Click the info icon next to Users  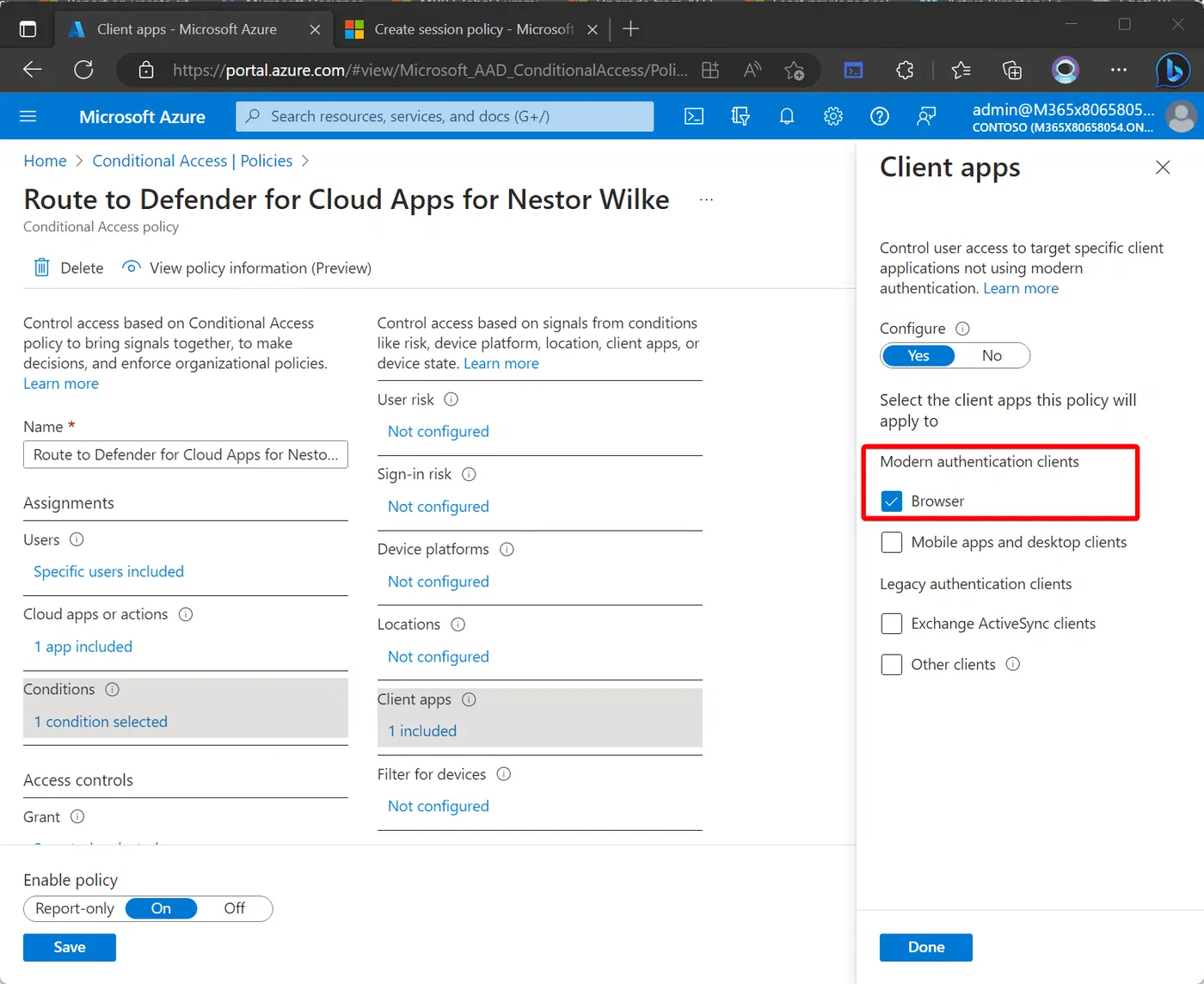77,539
